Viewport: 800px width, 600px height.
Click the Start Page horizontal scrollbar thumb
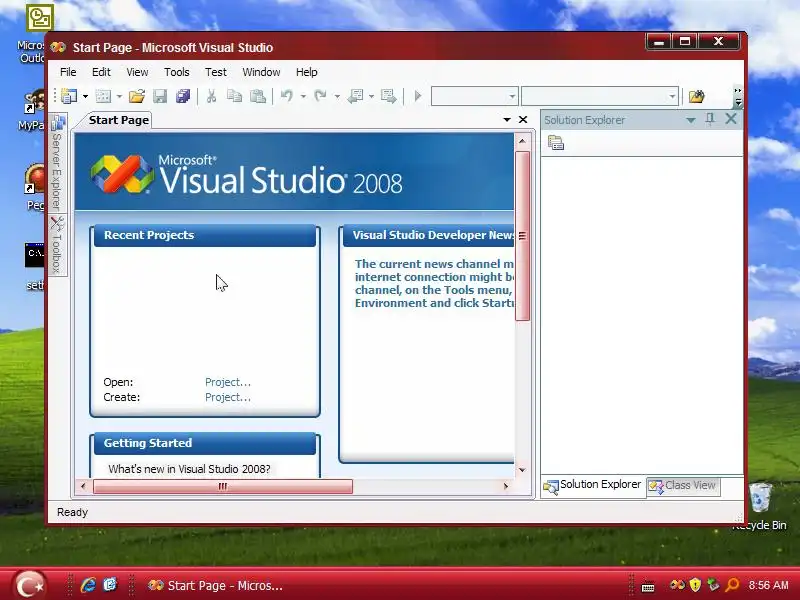coord(222,486)
